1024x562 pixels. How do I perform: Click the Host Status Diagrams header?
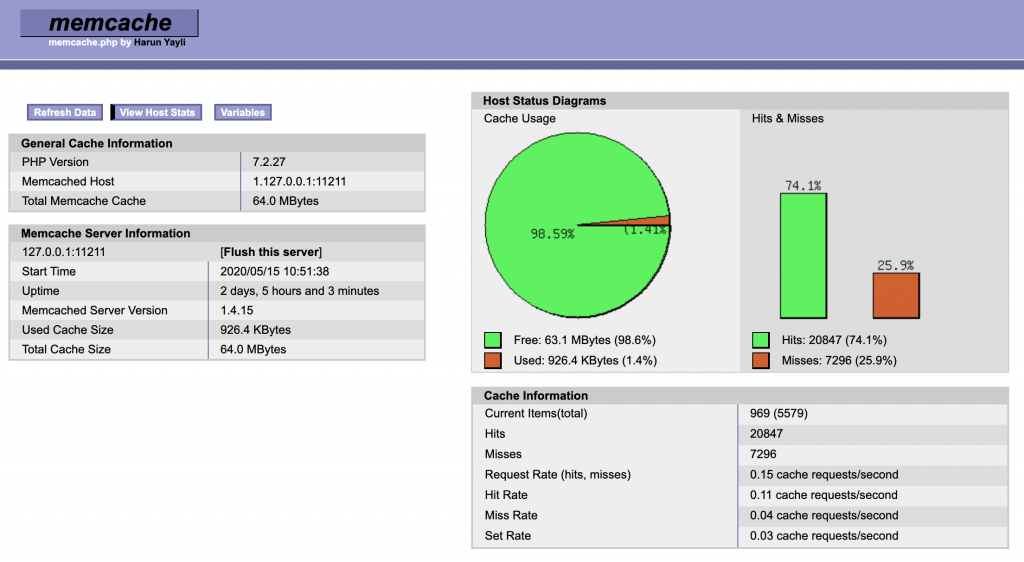(x=545, y=101)
